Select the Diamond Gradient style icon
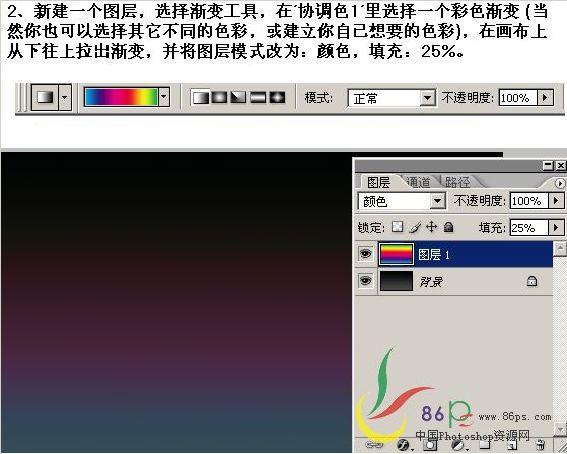The width and height of the screenshot is (567, 454). tap(277, 98)
